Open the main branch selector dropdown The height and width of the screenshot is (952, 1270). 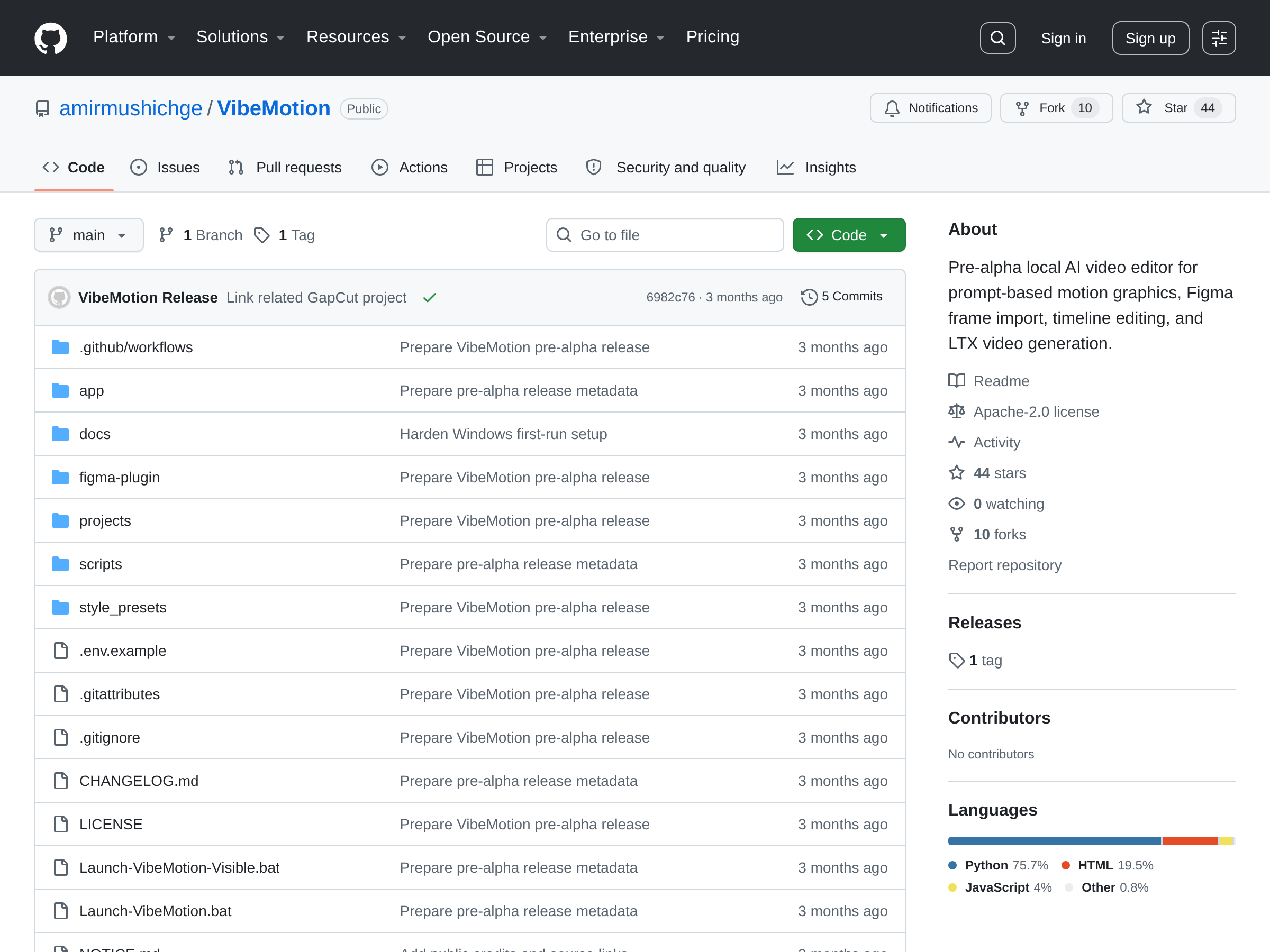88,235
